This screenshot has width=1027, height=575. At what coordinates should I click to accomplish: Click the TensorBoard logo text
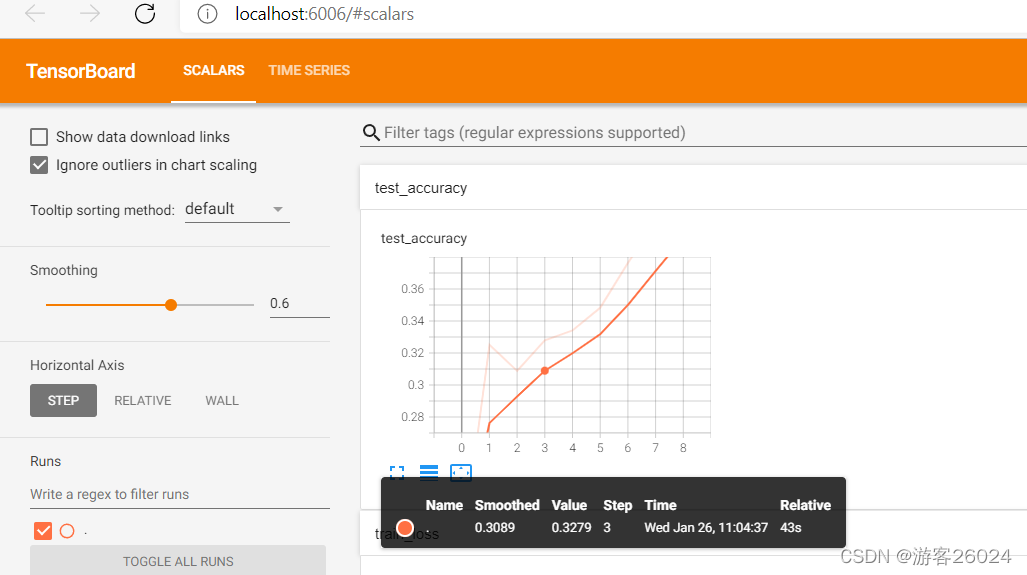81,71
